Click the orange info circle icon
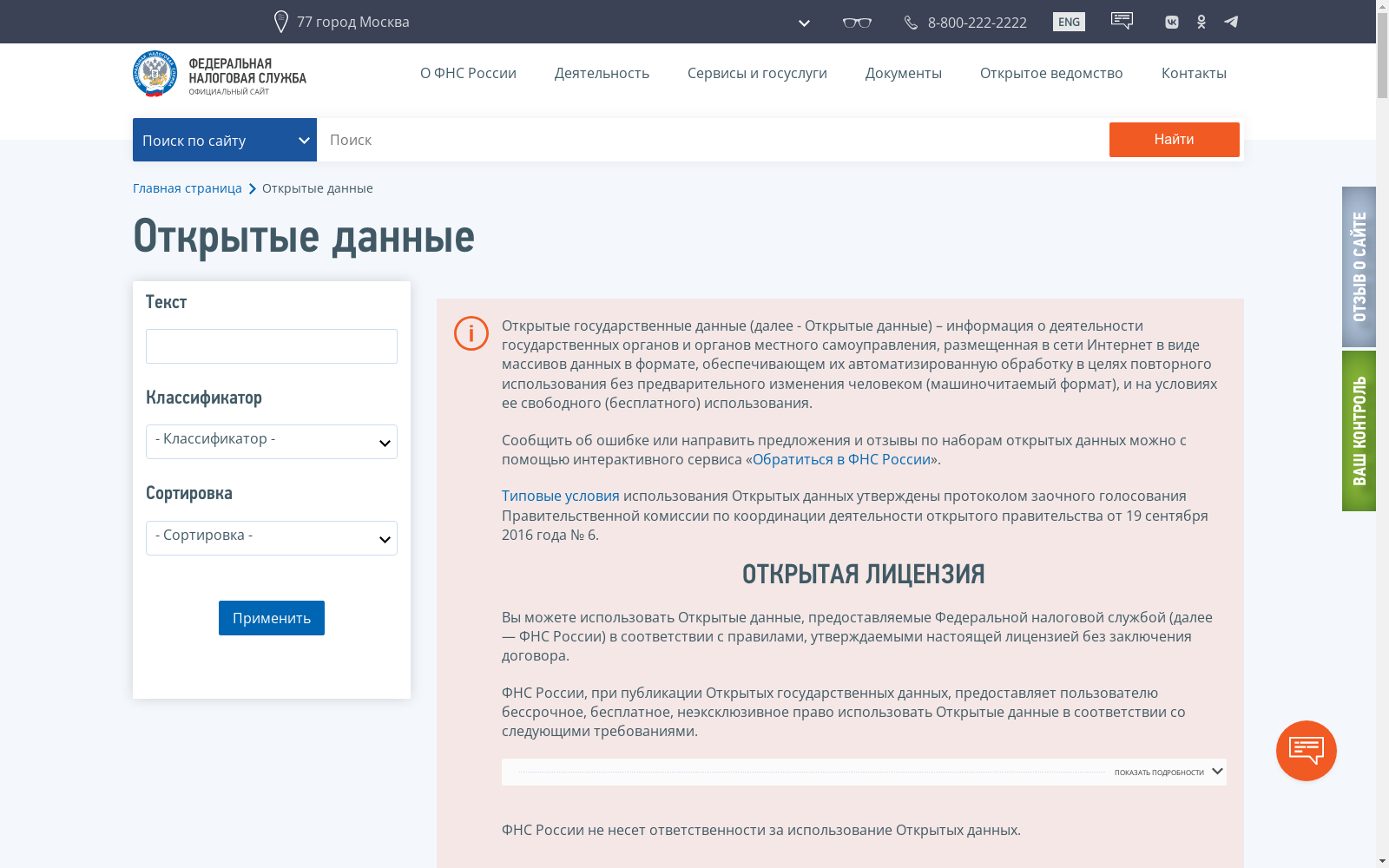 tap(471, 333)
